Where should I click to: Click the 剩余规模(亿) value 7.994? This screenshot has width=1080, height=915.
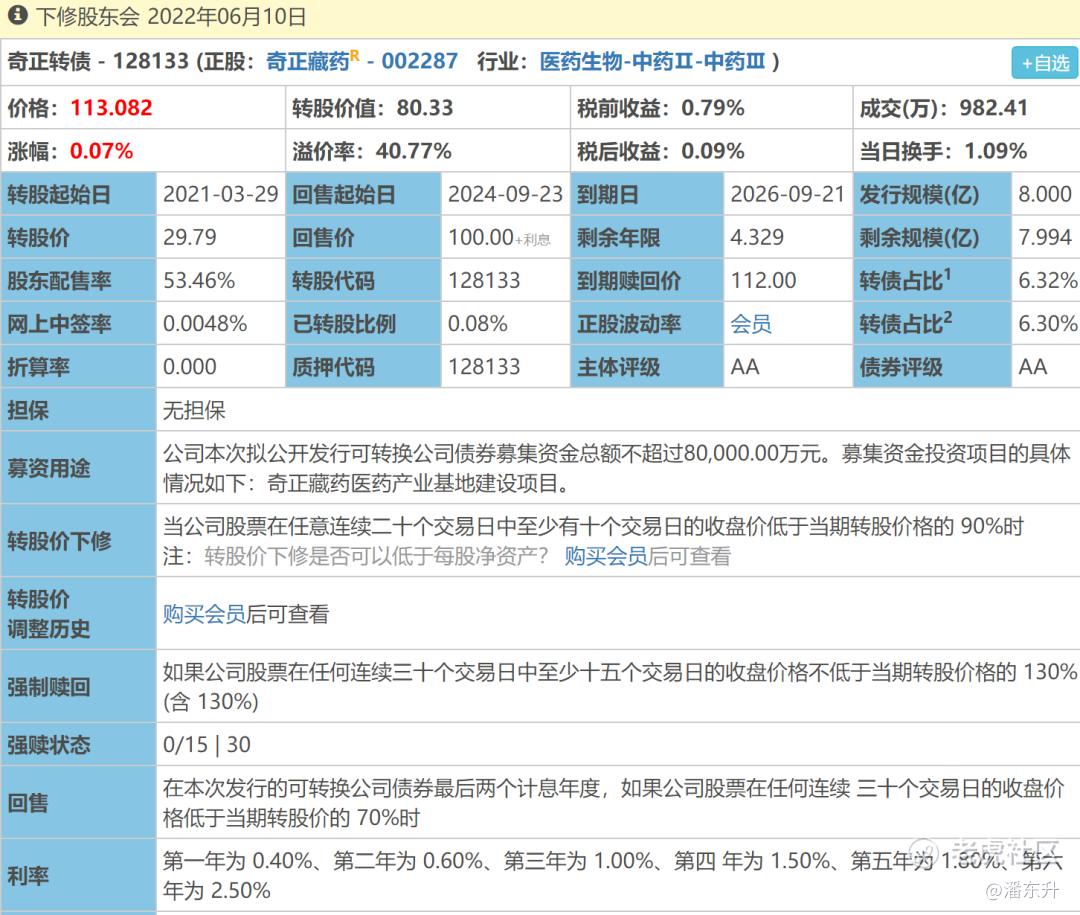coord(1045,238)
